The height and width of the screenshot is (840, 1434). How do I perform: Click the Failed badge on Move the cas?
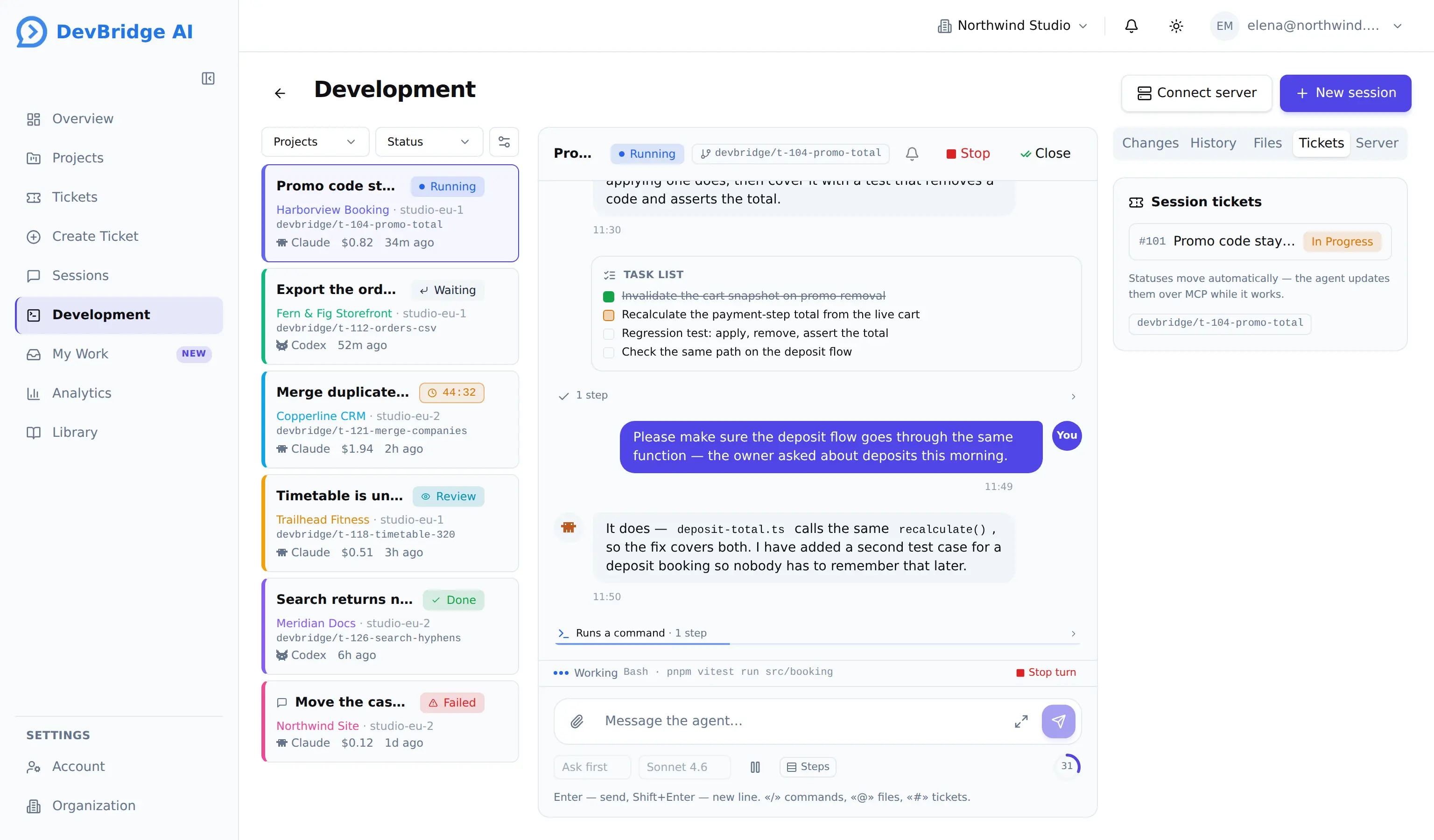pos(452,703)
